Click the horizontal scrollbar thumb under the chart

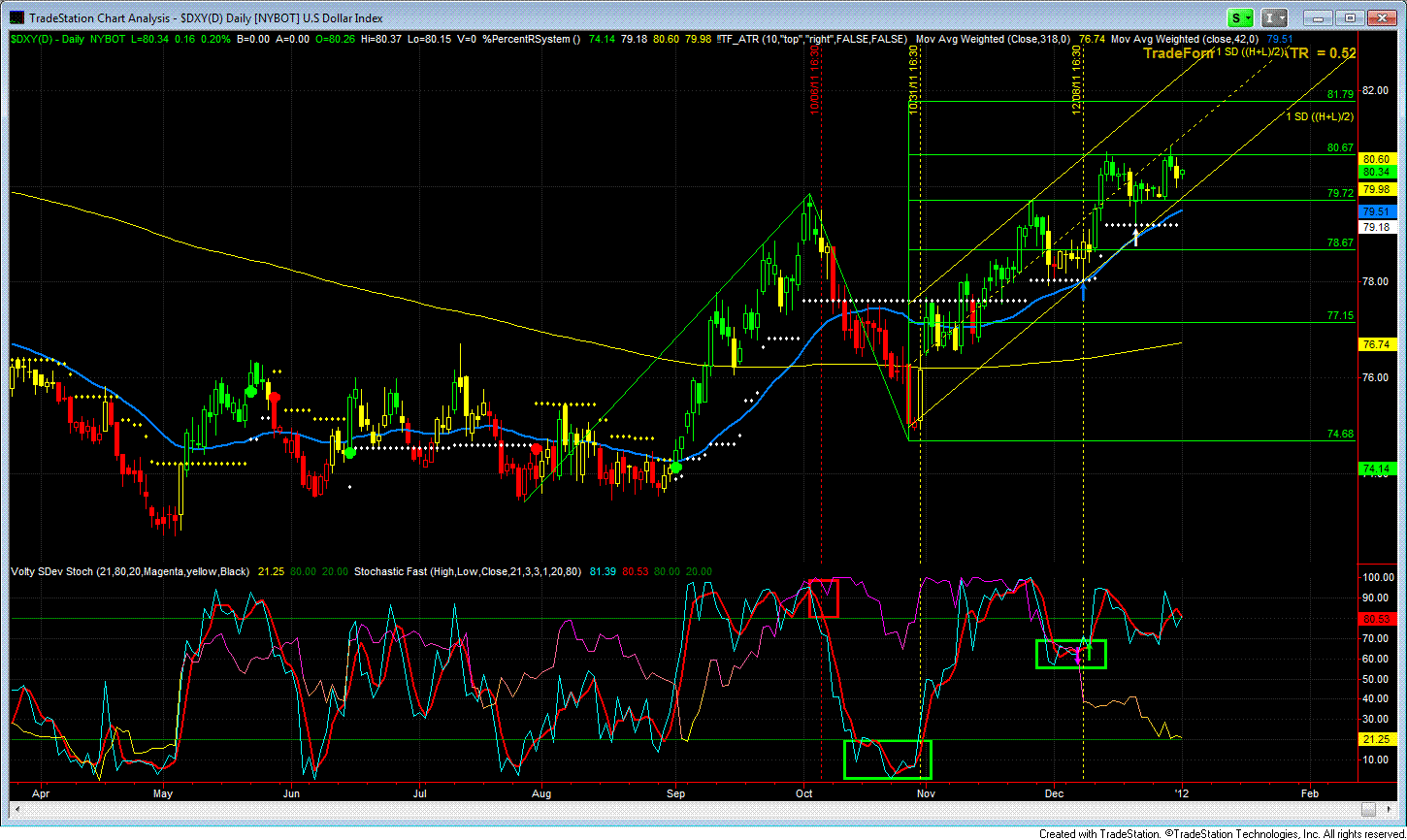1368,807
